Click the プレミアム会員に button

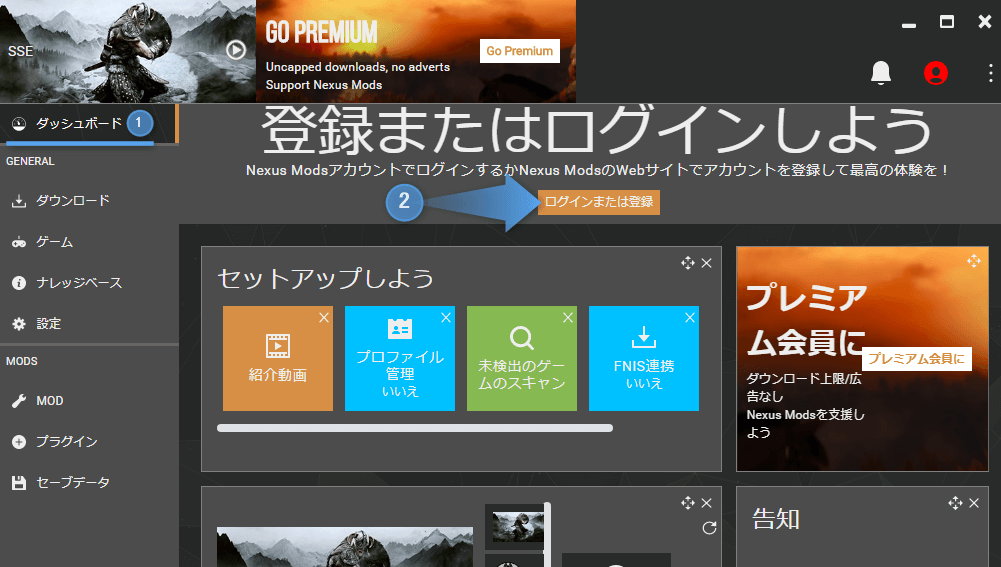click(917, 359)
